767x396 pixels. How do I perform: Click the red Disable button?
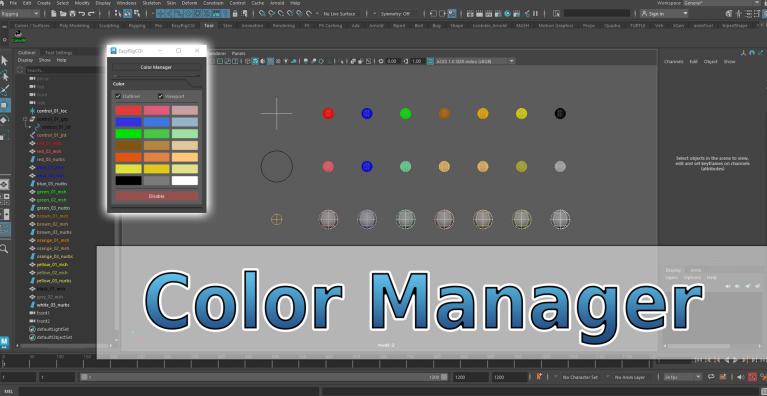coord(157,196)
